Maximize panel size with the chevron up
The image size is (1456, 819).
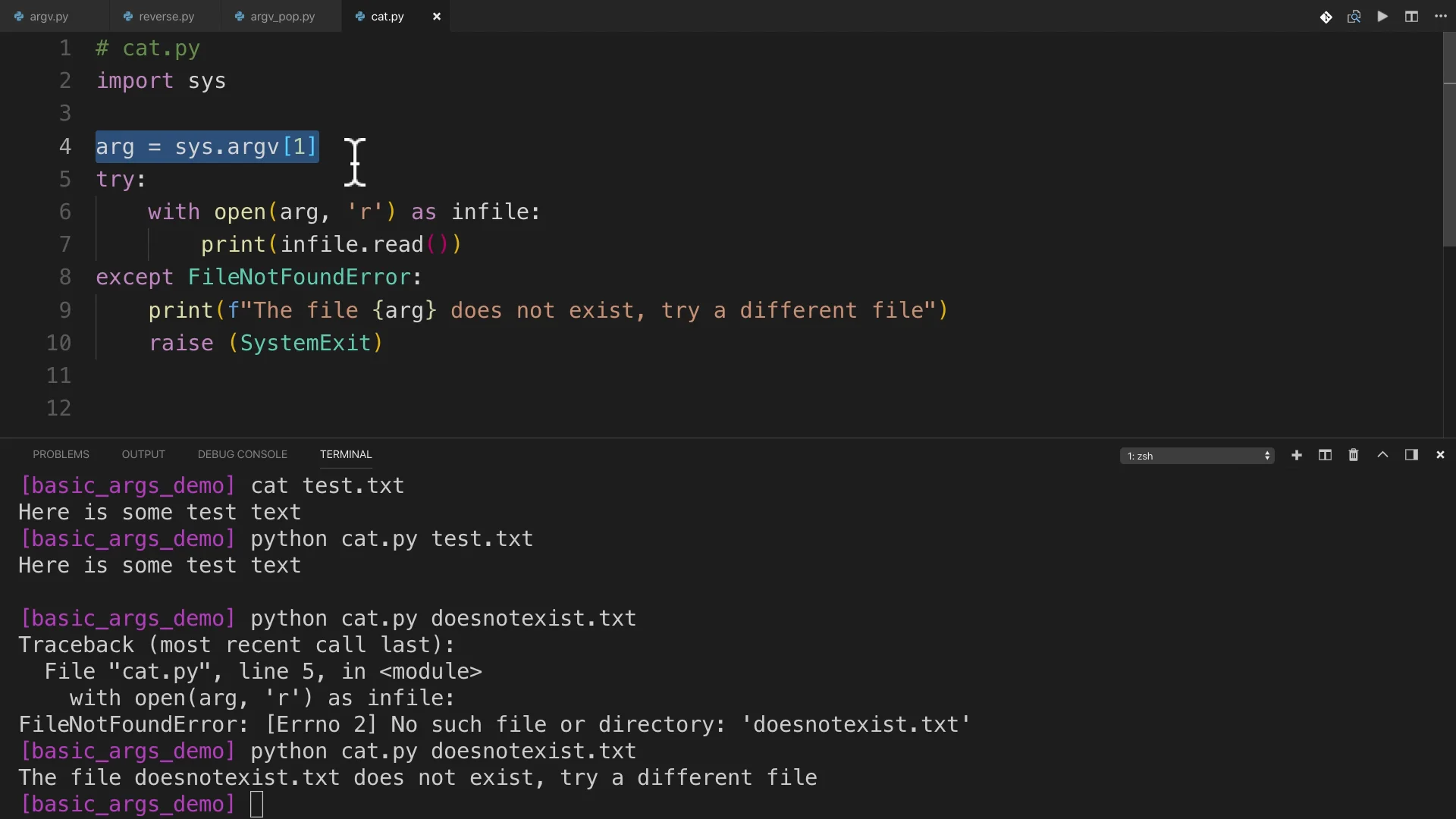pyautogui.click(x=1382, y=455)
